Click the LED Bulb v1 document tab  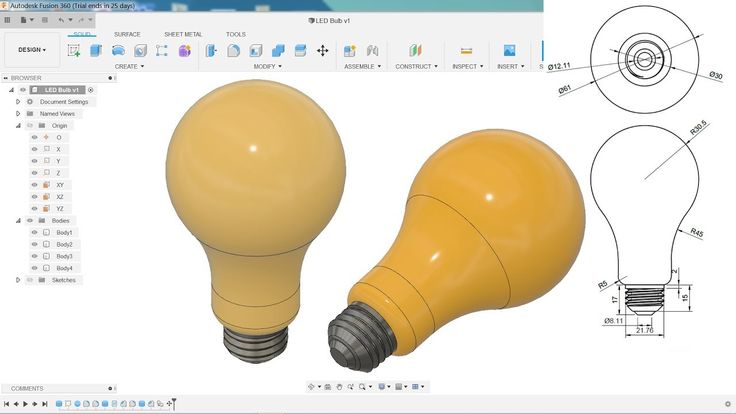coord(330,21)
